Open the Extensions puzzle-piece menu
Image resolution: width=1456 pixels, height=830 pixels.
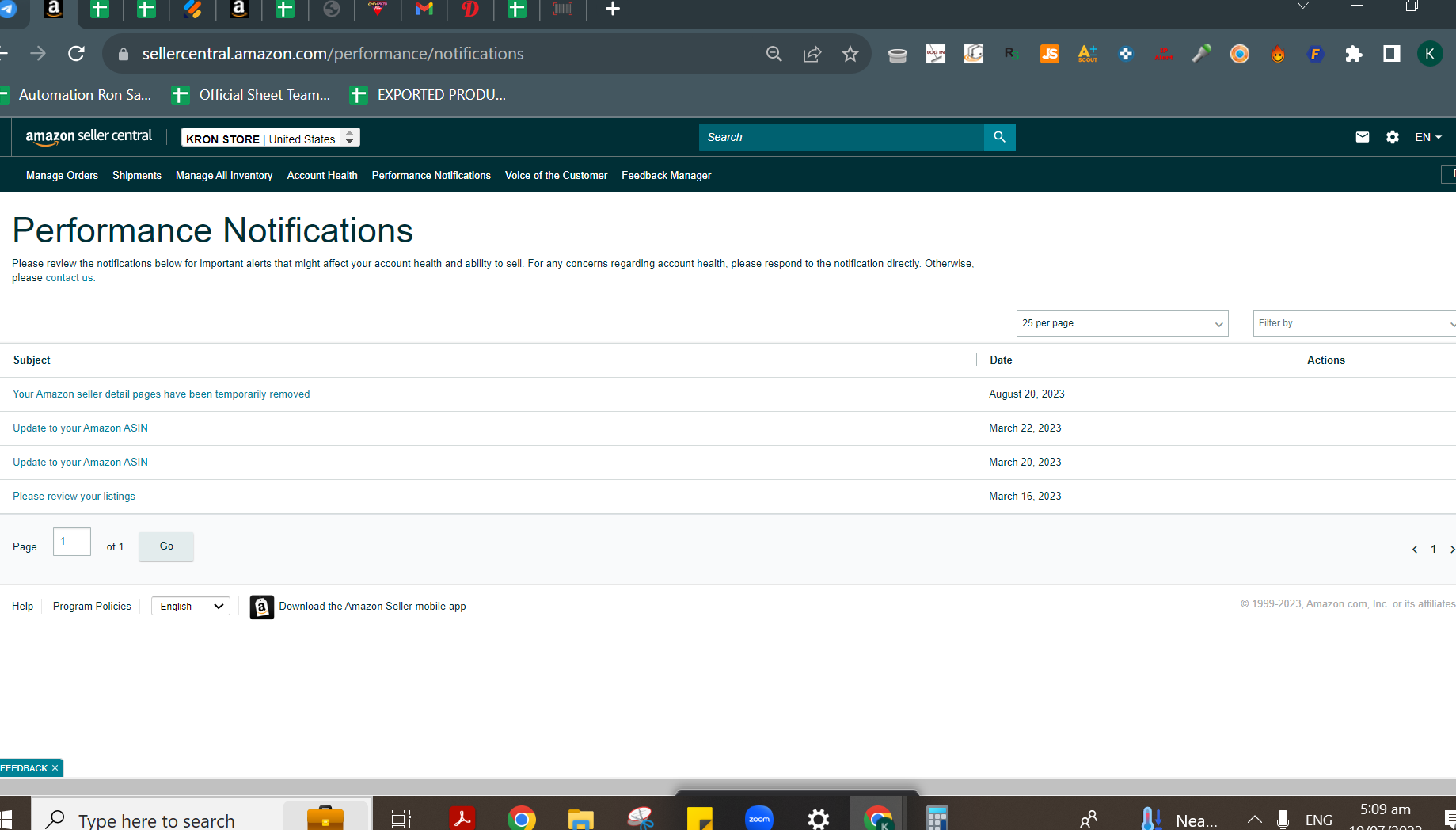click(1354, 54)
